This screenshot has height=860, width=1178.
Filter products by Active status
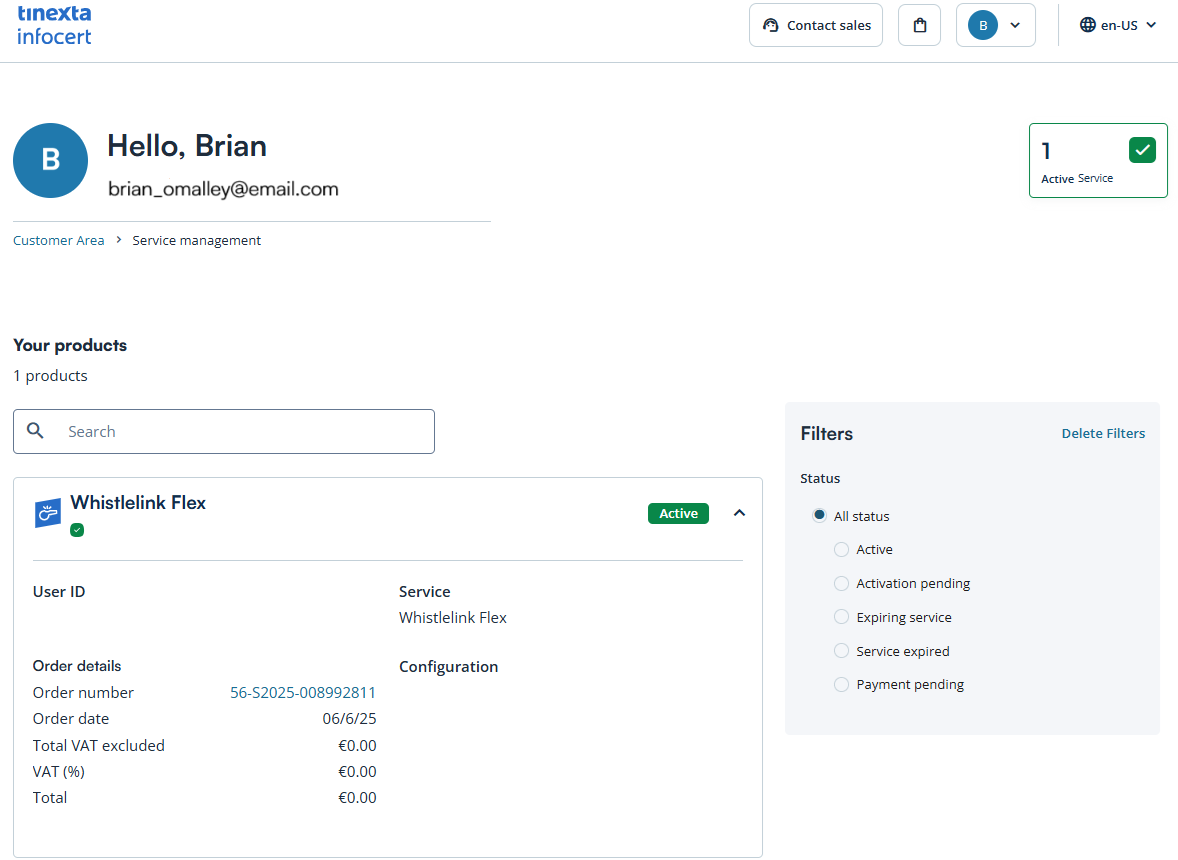(x=841, y=550)
